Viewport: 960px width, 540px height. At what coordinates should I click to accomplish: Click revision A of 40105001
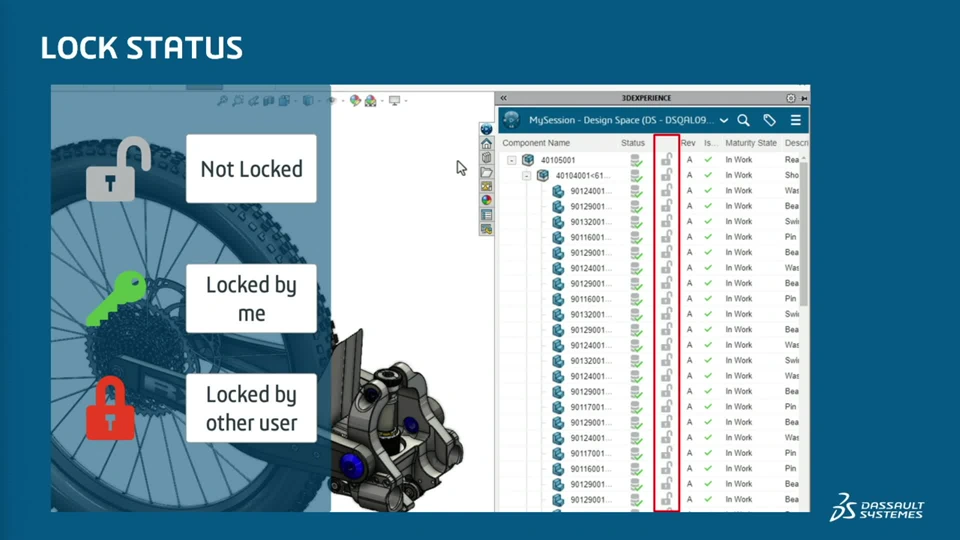[689, 160]
